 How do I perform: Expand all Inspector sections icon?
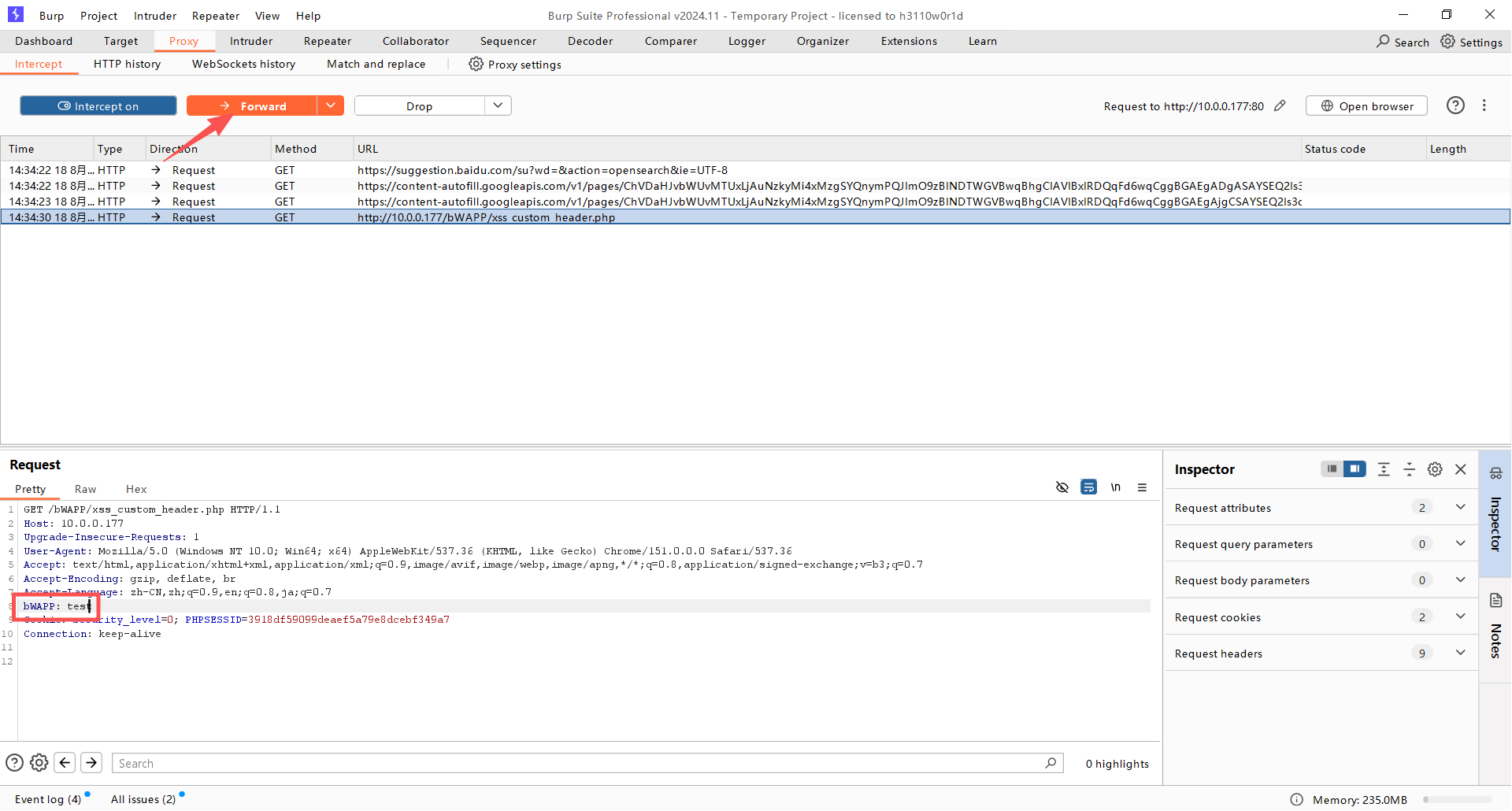[x=1384, y=469]
